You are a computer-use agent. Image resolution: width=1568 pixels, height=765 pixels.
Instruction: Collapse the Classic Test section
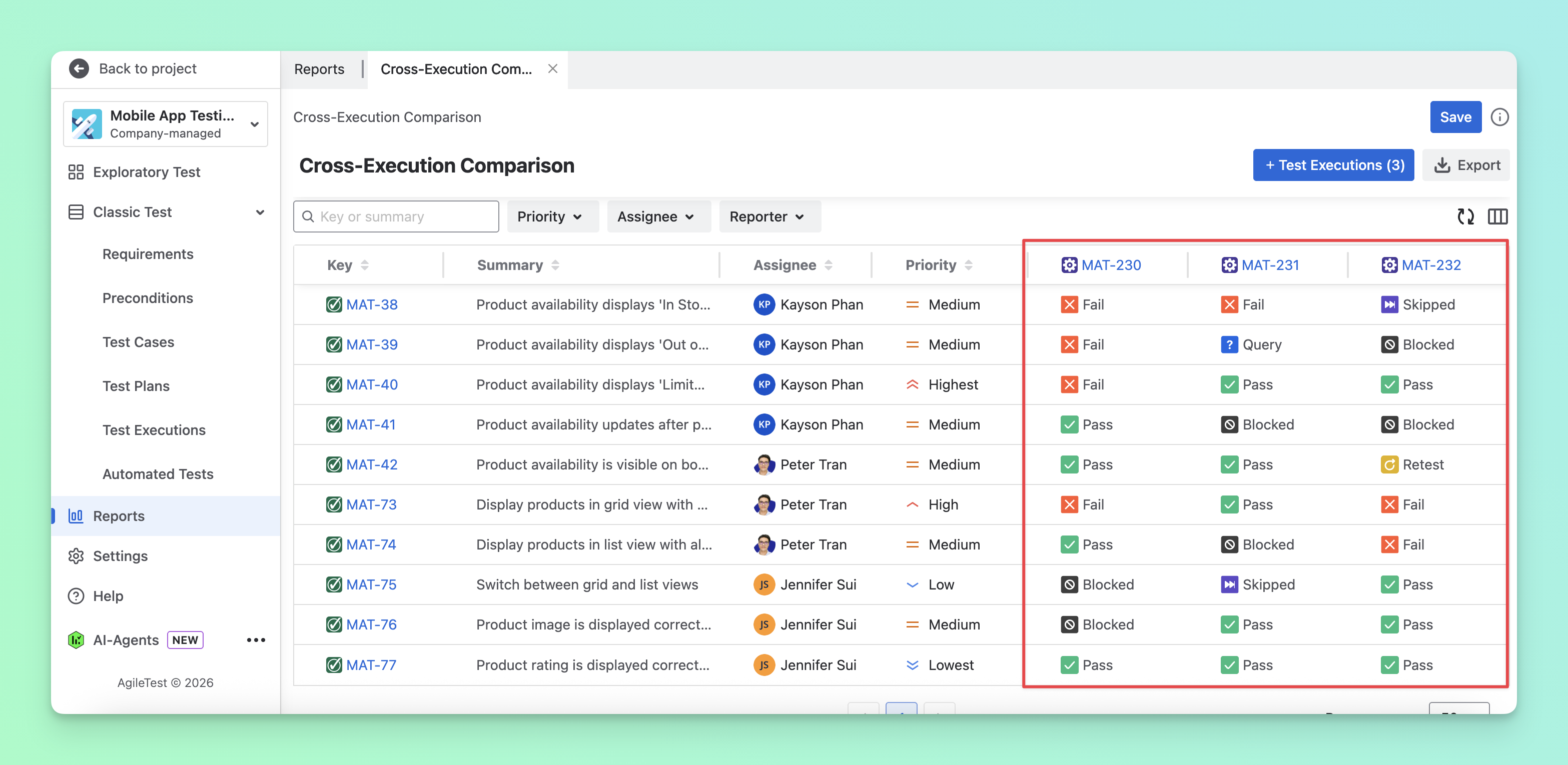[260, 212]
